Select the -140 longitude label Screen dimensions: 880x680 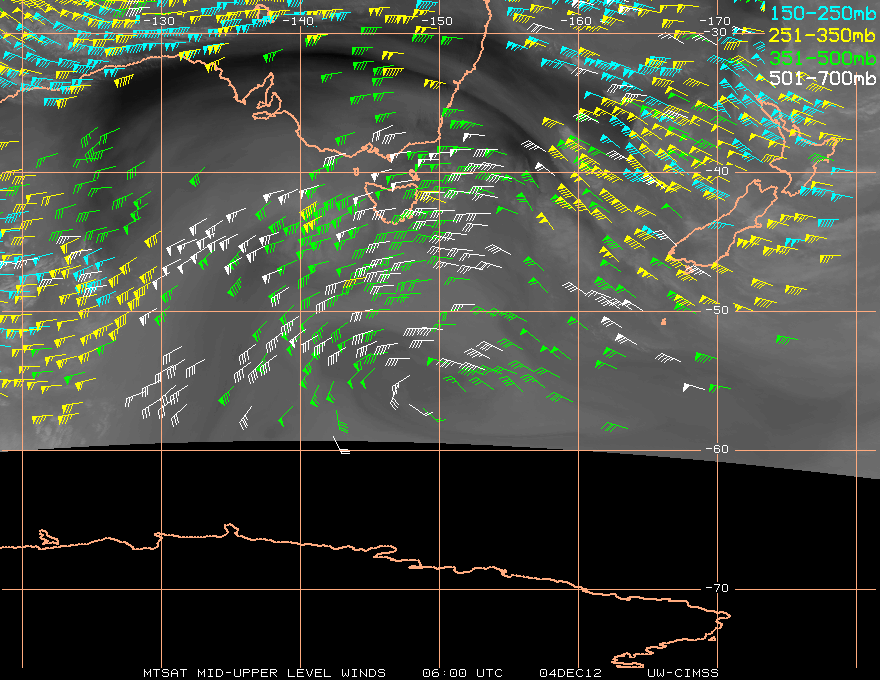(298, 21)
